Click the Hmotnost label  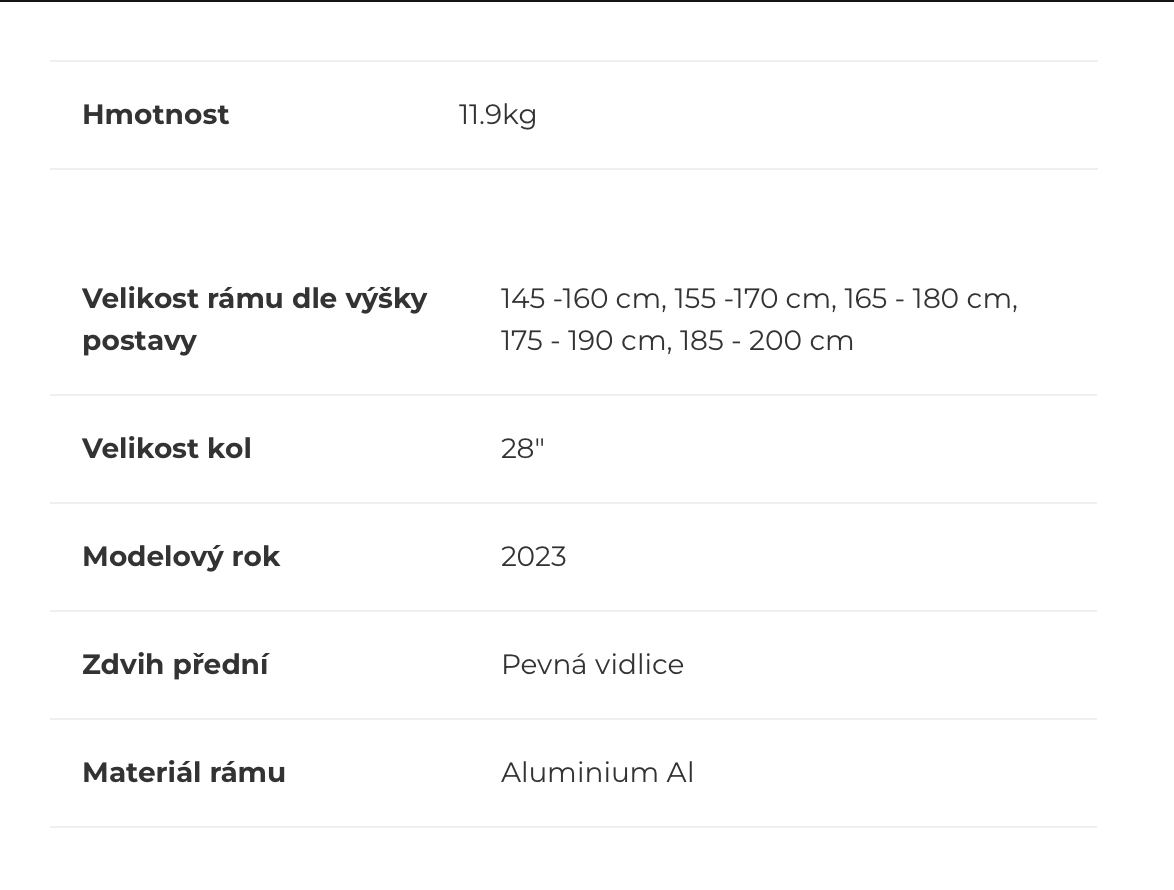[x=155, y=115]
